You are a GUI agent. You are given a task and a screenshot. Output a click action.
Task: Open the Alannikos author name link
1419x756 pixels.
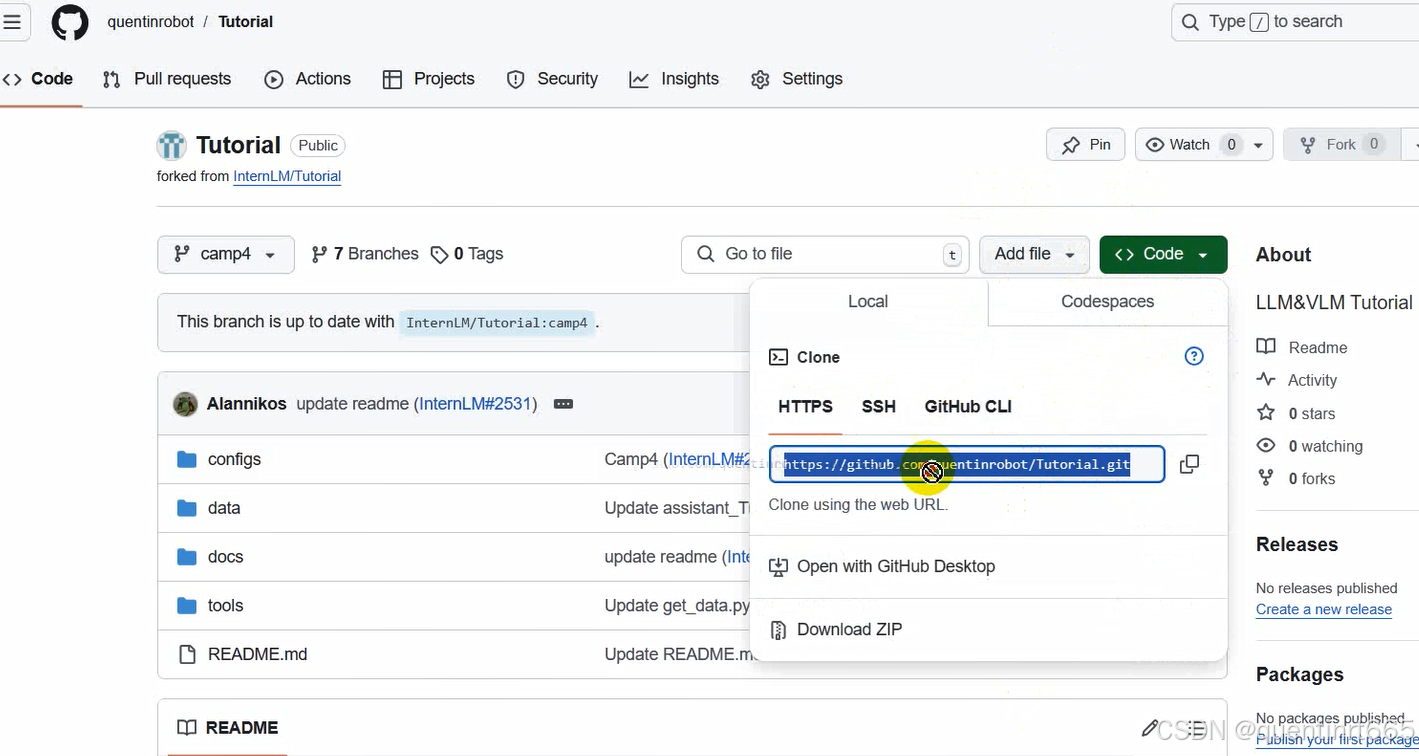(247, 404)
